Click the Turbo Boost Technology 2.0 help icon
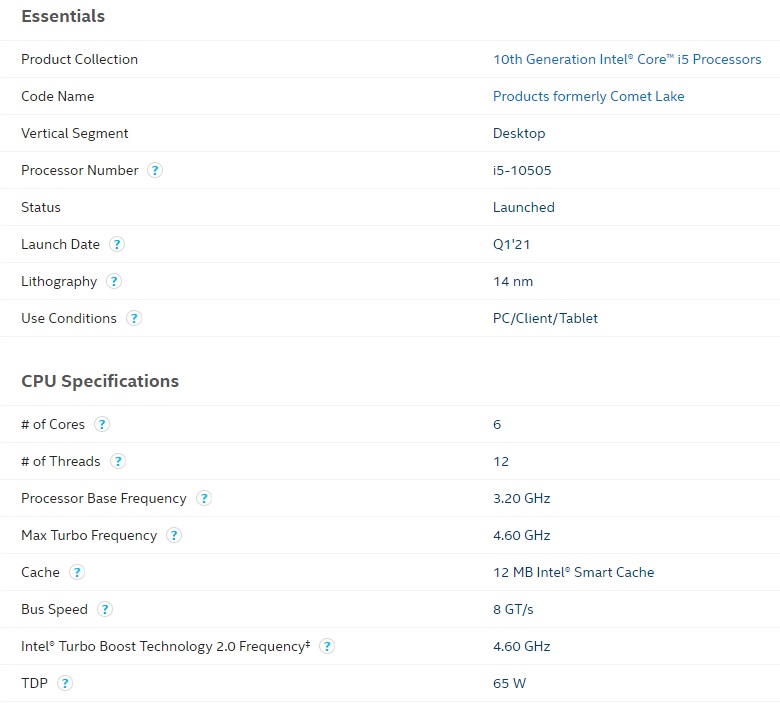780x705 pixels. pyautogui.click(x=327, y=646)
